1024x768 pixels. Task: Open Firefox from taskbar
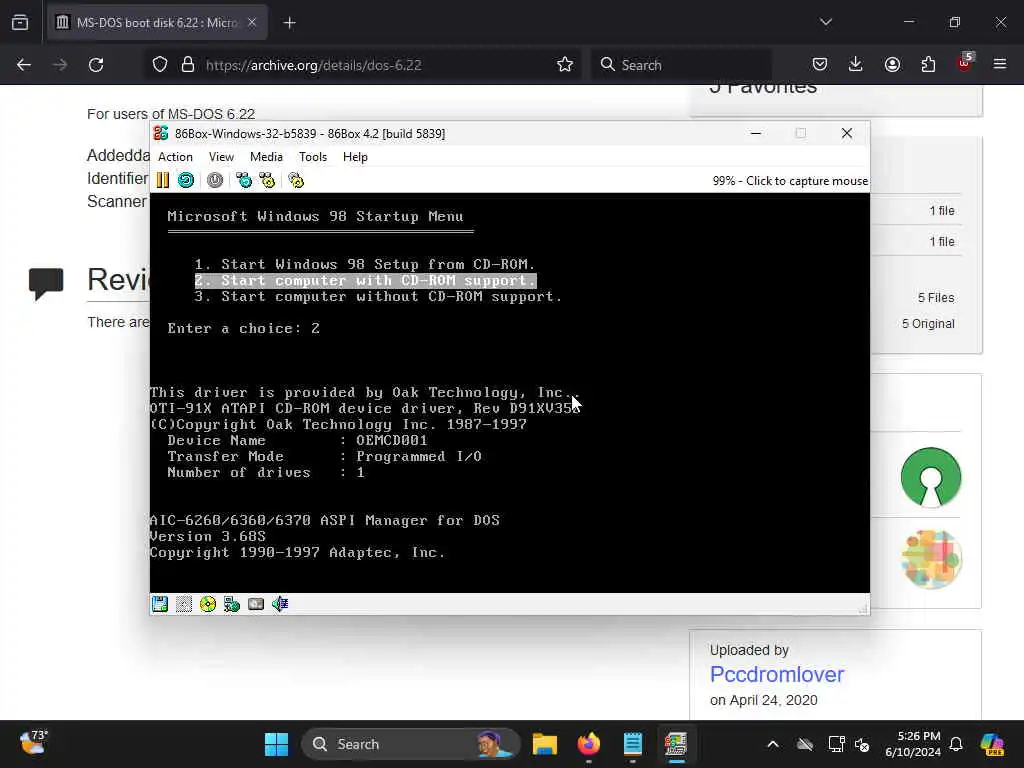tap(588, 744)
